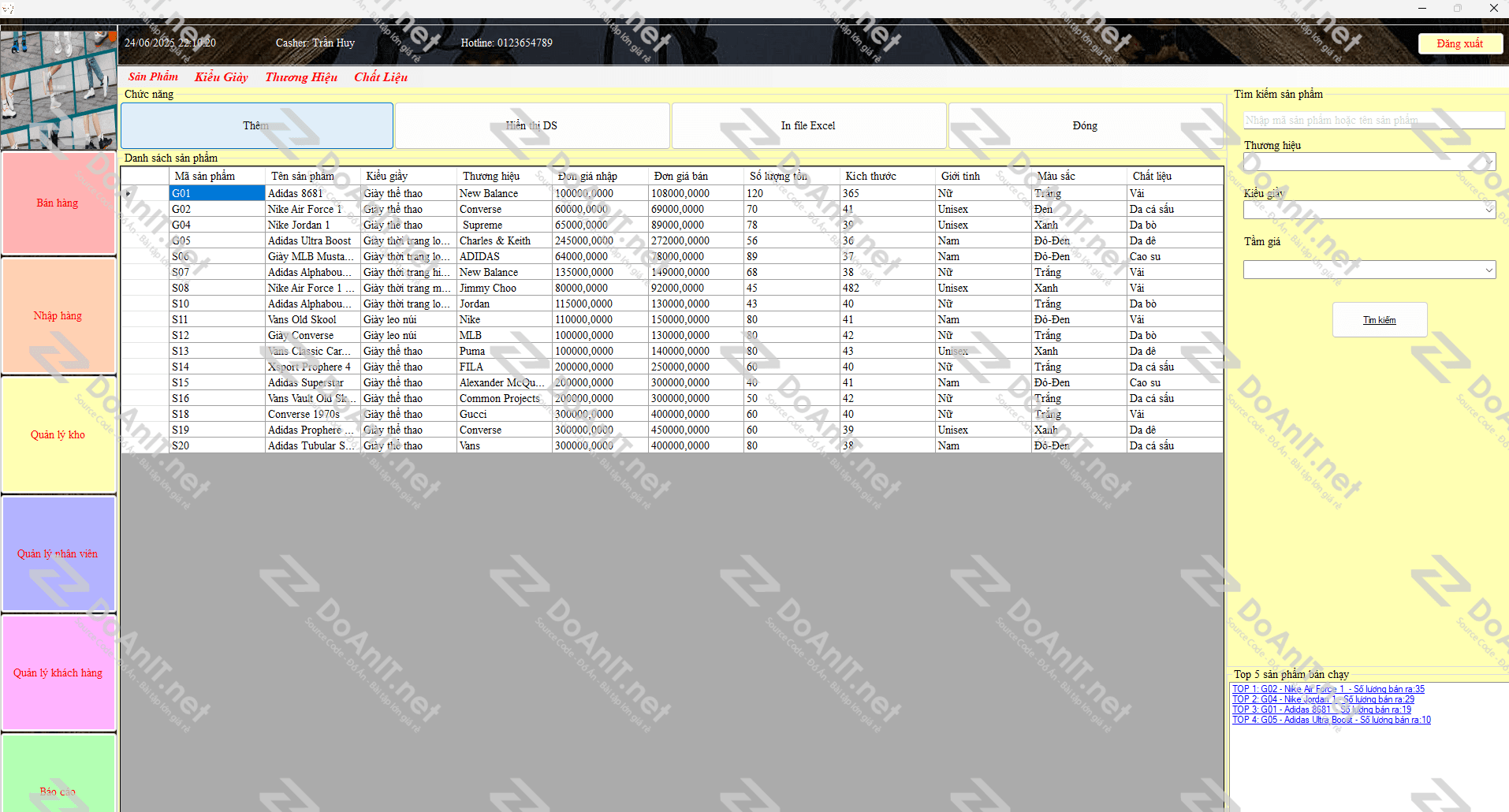This screenshot has width=1509, height=812.
Task: Click the Alexander McQu... brand cell
Action: click(505, 382)
